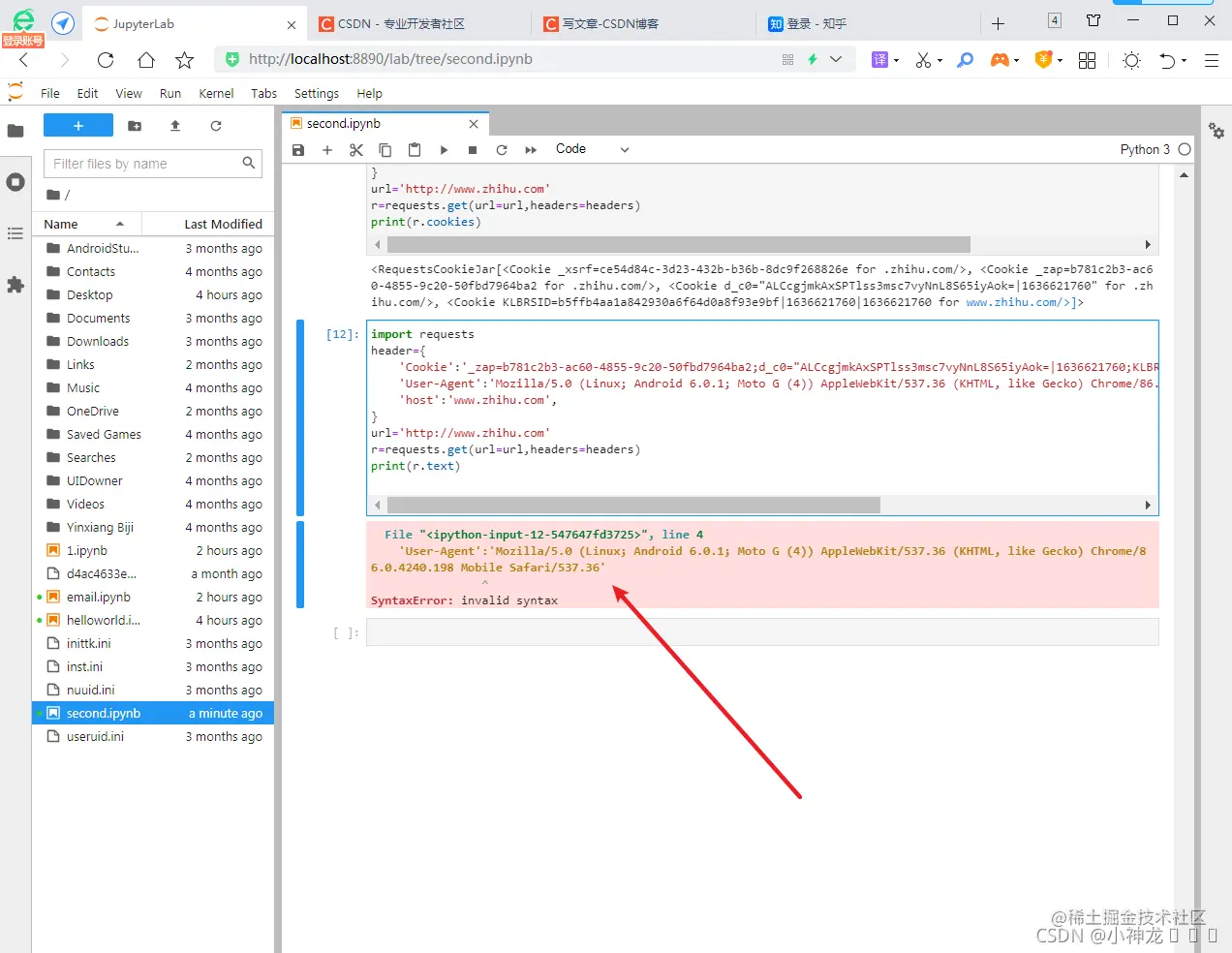Image resolution: width=1232 pixels, height=953 pixels.
Task: Open the OneDrive folder
Action: coord(155,412)
